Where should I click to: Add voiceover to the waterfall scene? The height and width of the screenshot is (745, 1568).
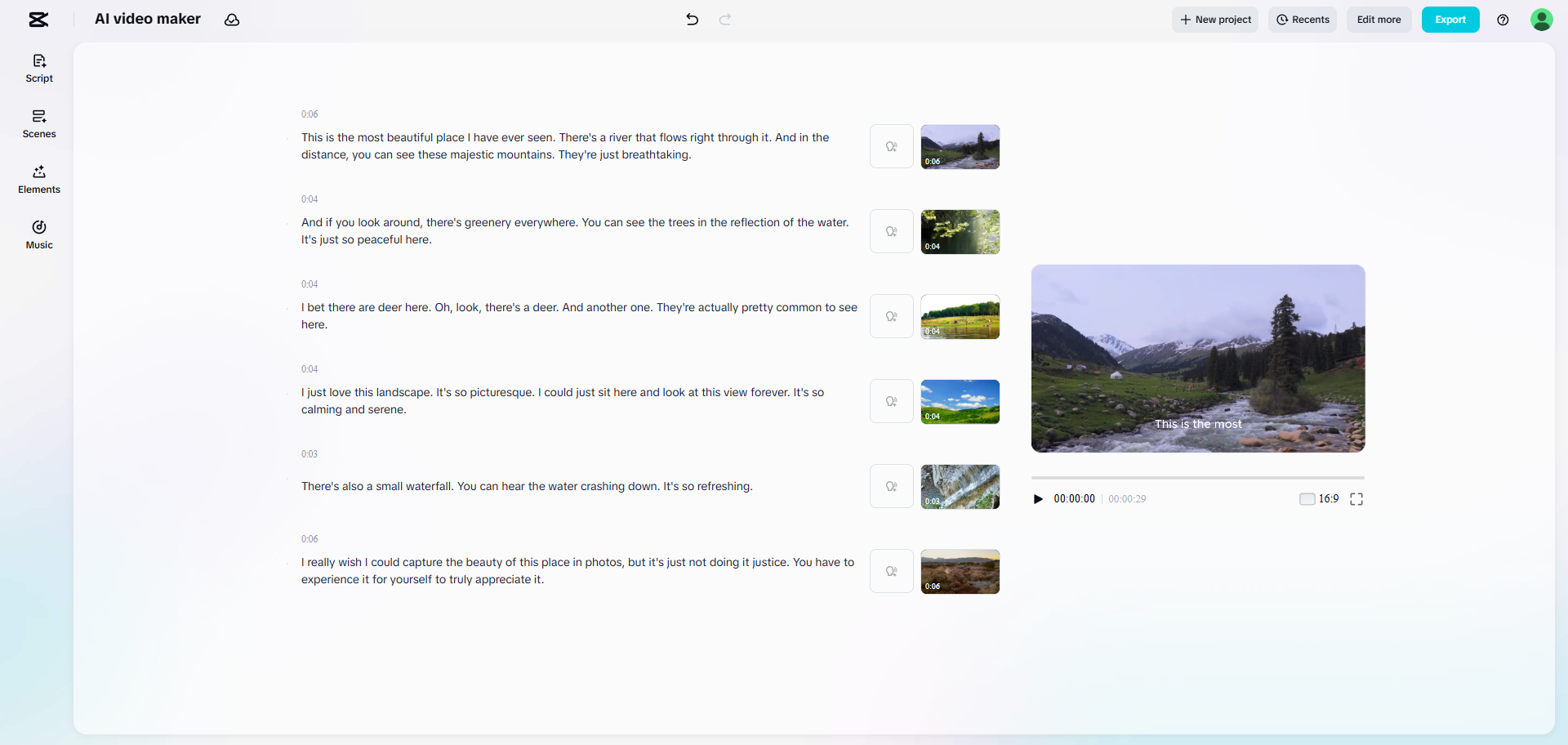tap(891, 486)
